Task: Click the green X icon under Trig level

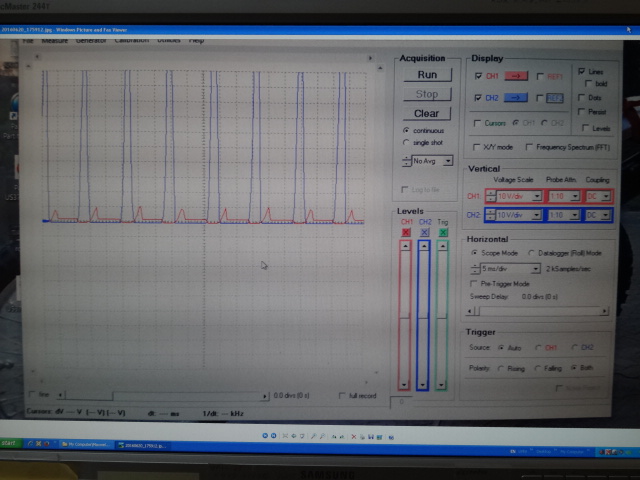Action: click(x=443, y=232)
